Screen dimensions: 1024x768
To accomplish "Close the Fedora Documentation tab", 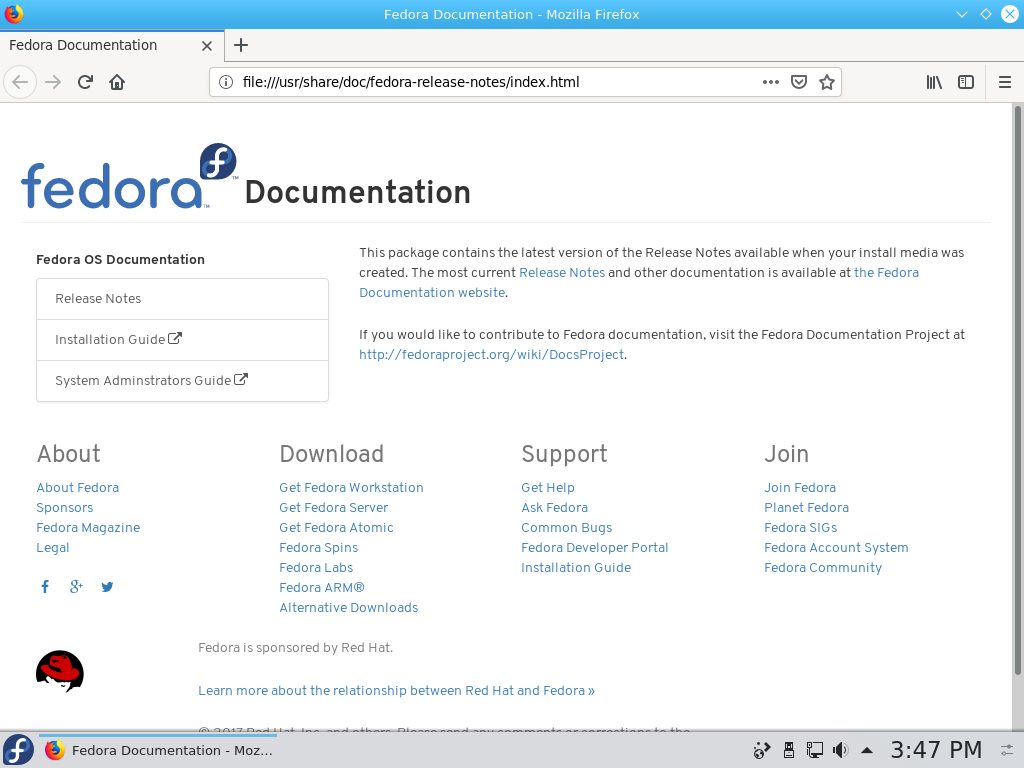I will [x=207, y=46].
